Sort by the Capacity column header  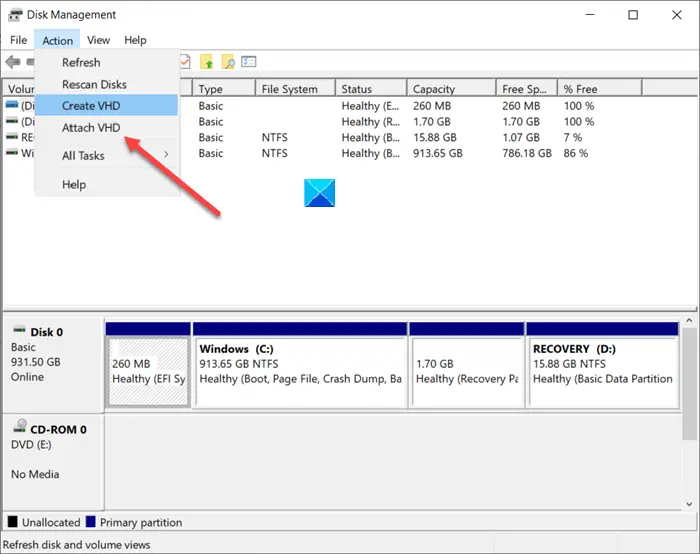click(451, 89)
